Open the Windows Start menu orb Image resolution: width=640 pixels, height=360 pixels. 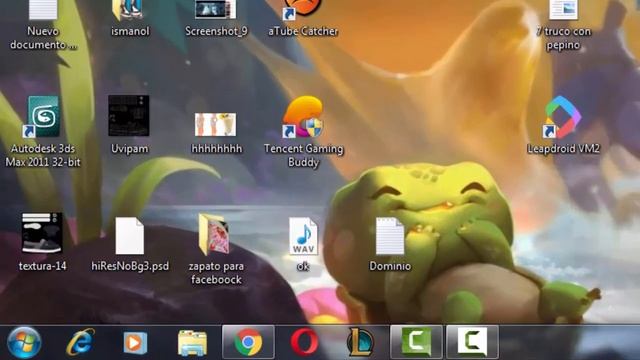pos(24,342)
